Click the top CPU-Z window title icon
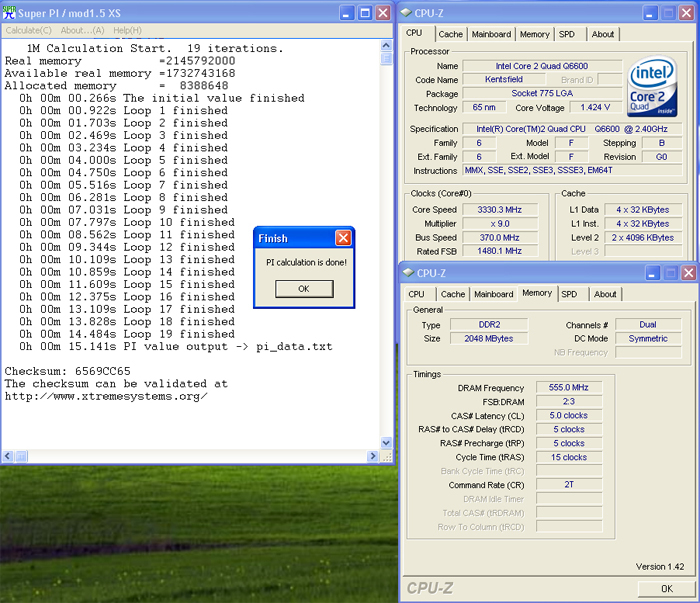The height and width of the screenshot is (603, 700). [406, 13]
